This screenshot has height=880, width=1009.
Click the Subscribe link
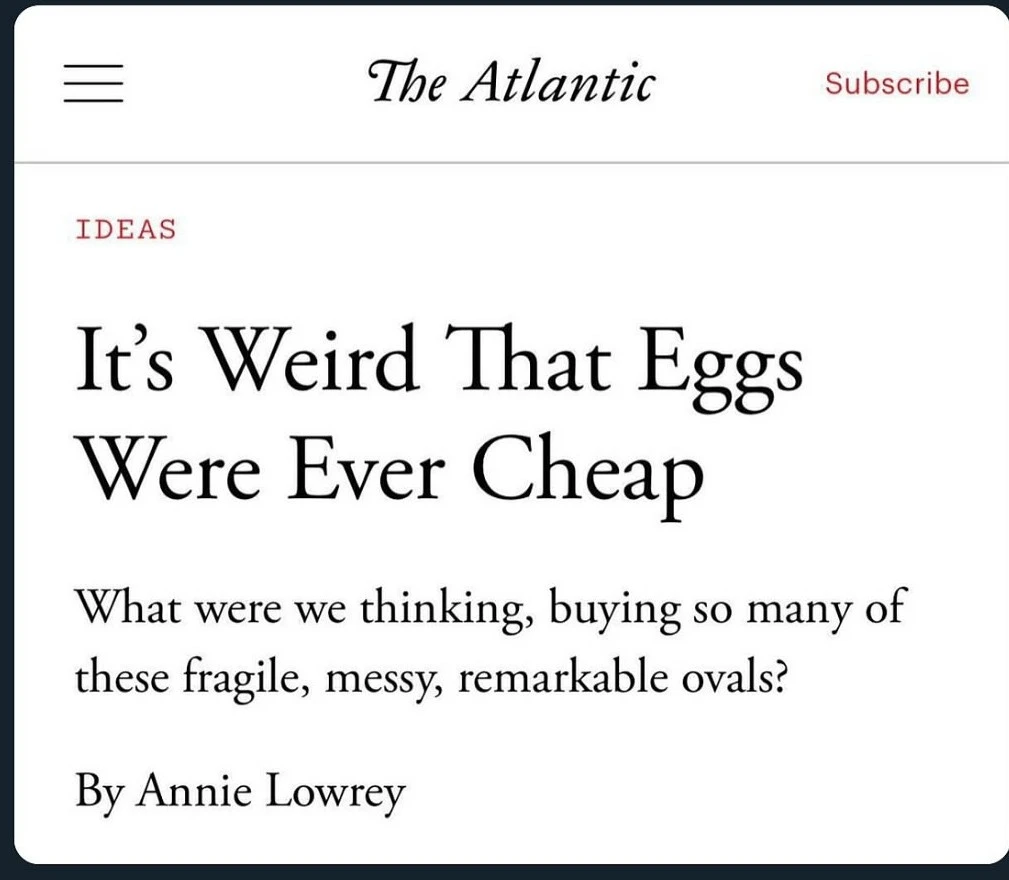click(x=897, y=83)
